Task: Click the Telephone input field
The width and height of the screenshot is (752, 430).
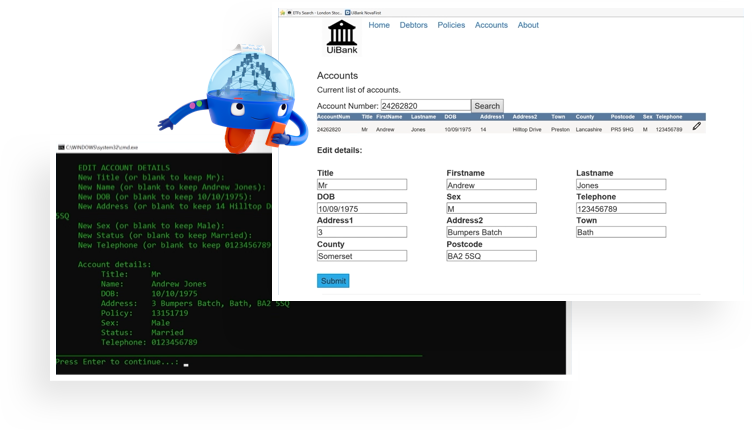Action: pyautogui.click(x=620, y=209)
